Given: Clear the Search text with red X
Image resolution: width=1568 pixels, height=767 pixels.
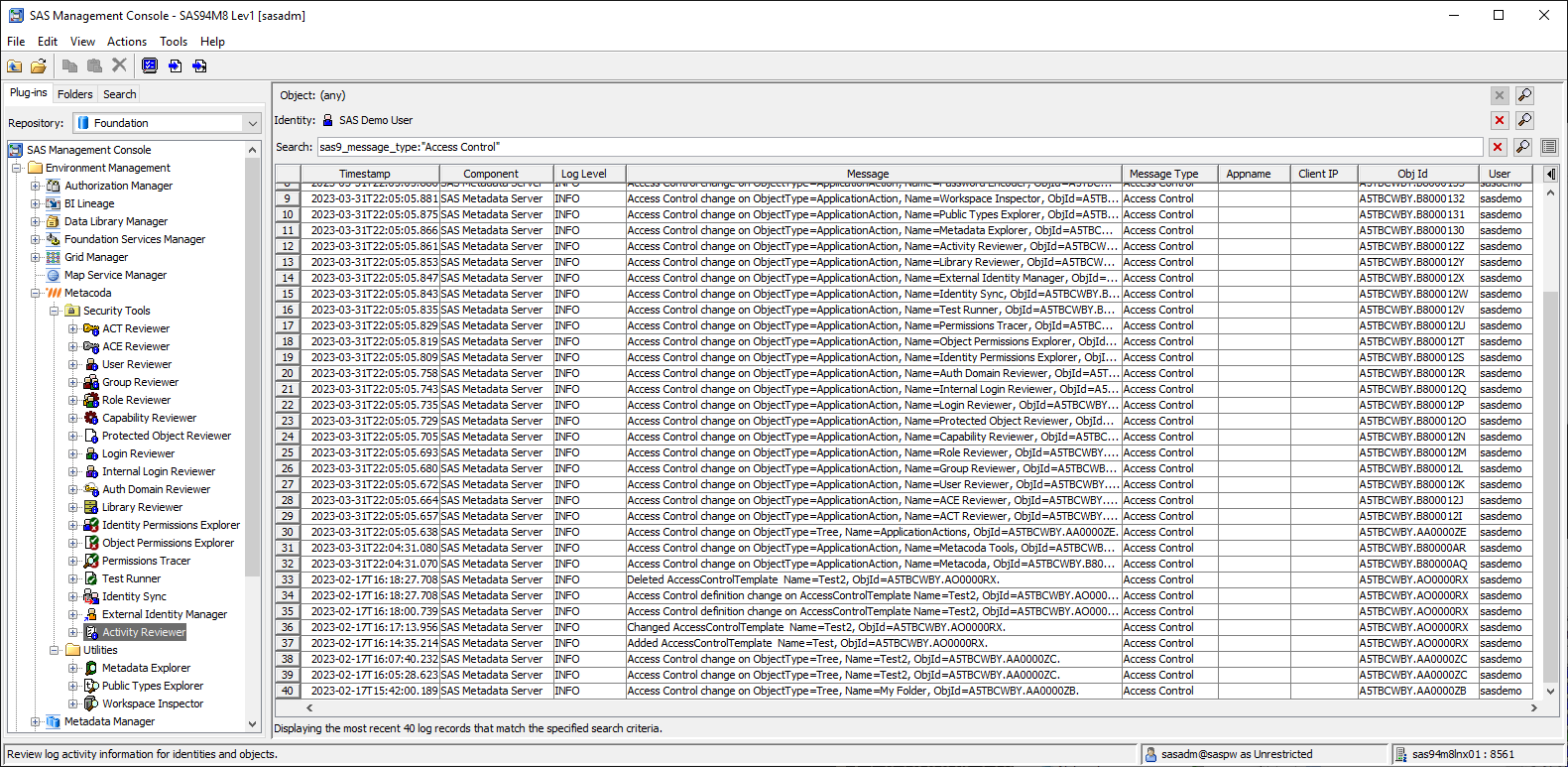Looking at the screenshot, I should (x=1498, y=147).
